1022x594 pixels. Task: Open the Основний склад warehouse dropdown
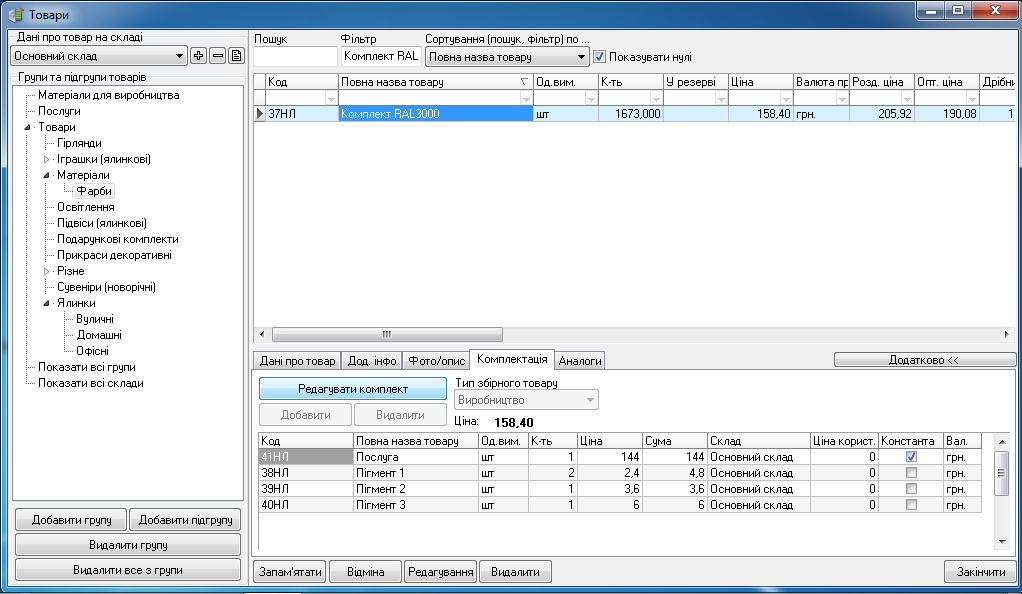pyautogui.click(x=180, y=56)
